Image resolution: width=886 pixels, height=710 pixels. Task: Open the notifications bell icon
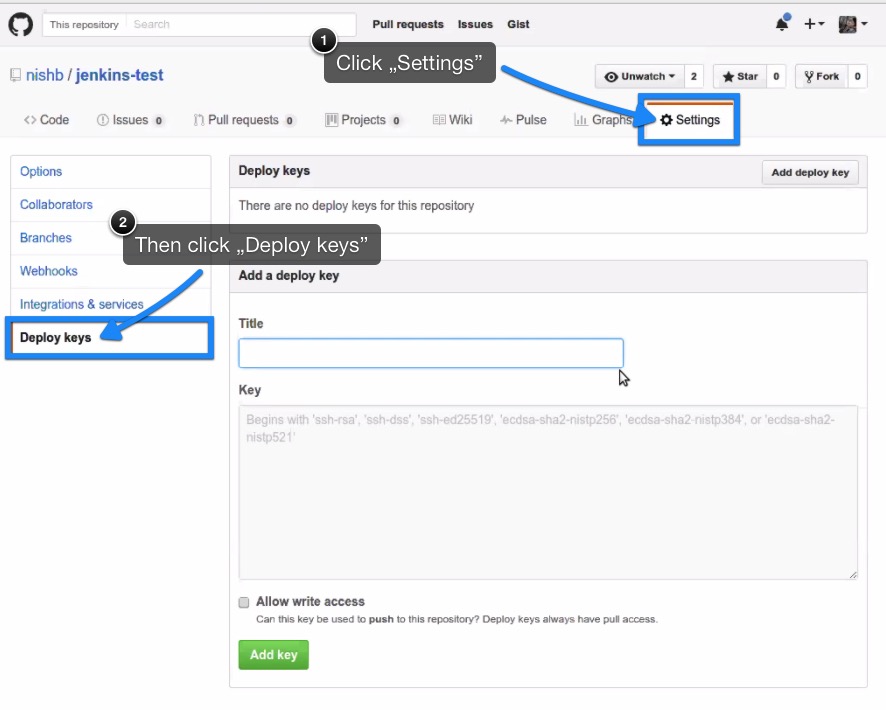click(x=783, y=24)
